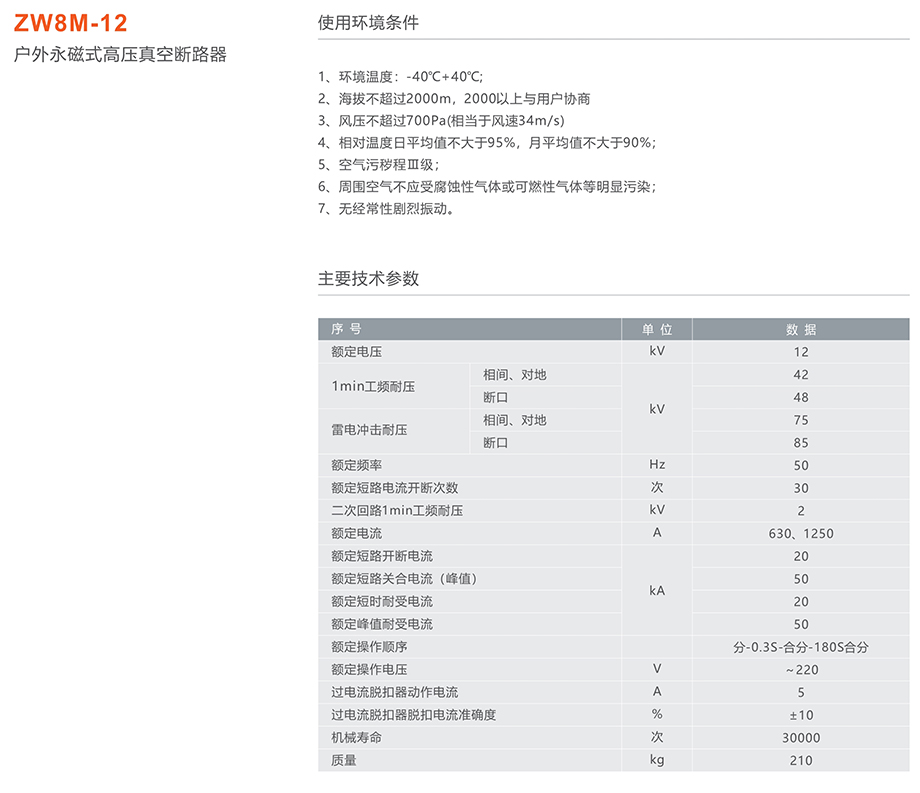Select the 户外永磁式高压真空断路器 subtitle
The width and height of the screenshot is (920, 793).
pos(120,55)
